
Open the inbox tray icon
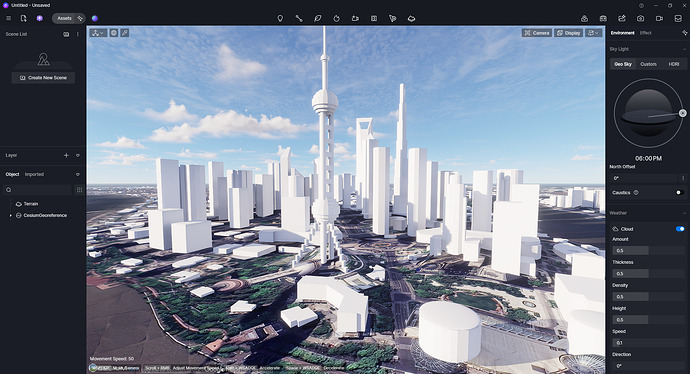point(678,18)
